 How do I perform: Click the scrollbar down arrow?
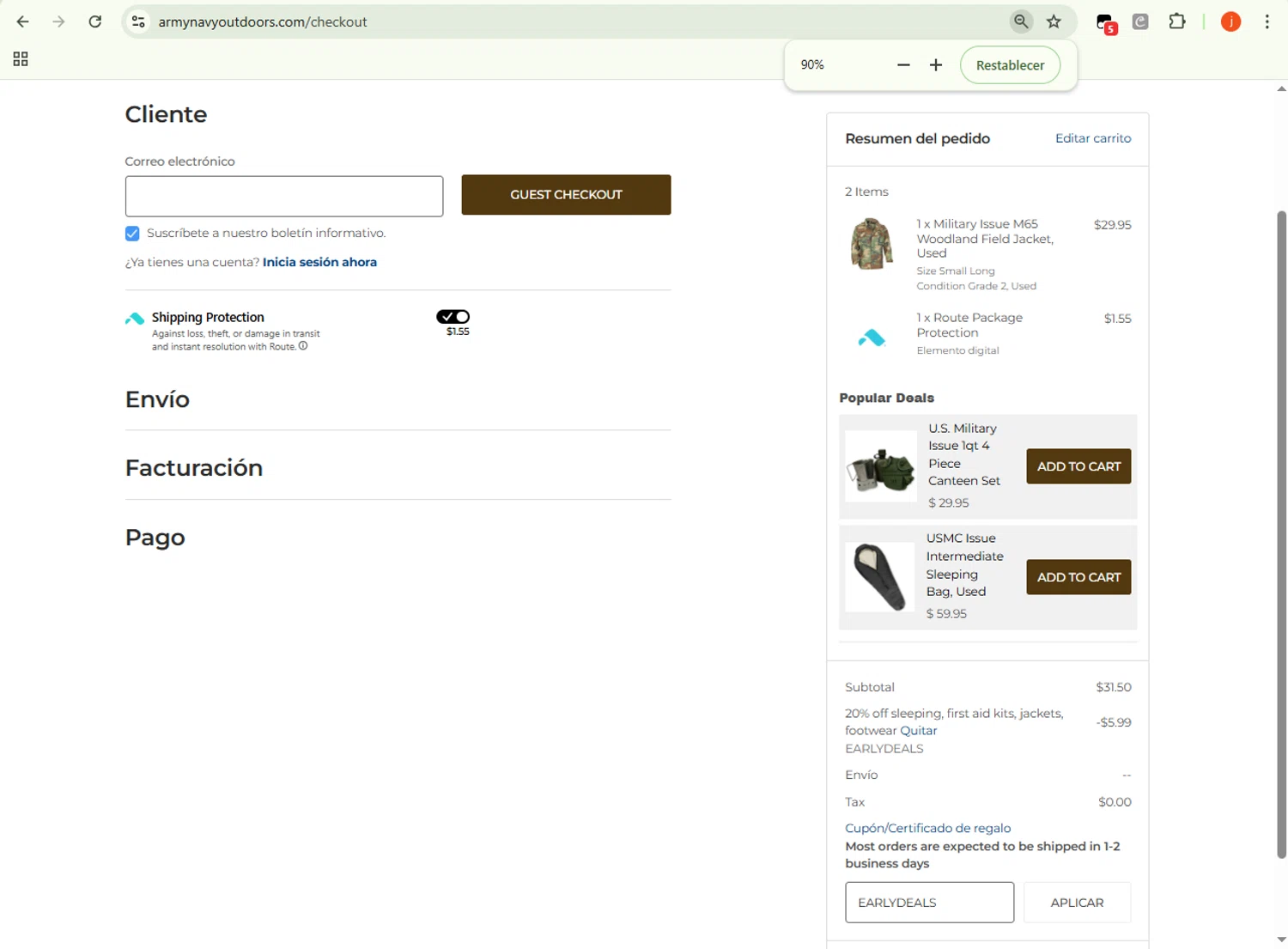(1281, 940)
